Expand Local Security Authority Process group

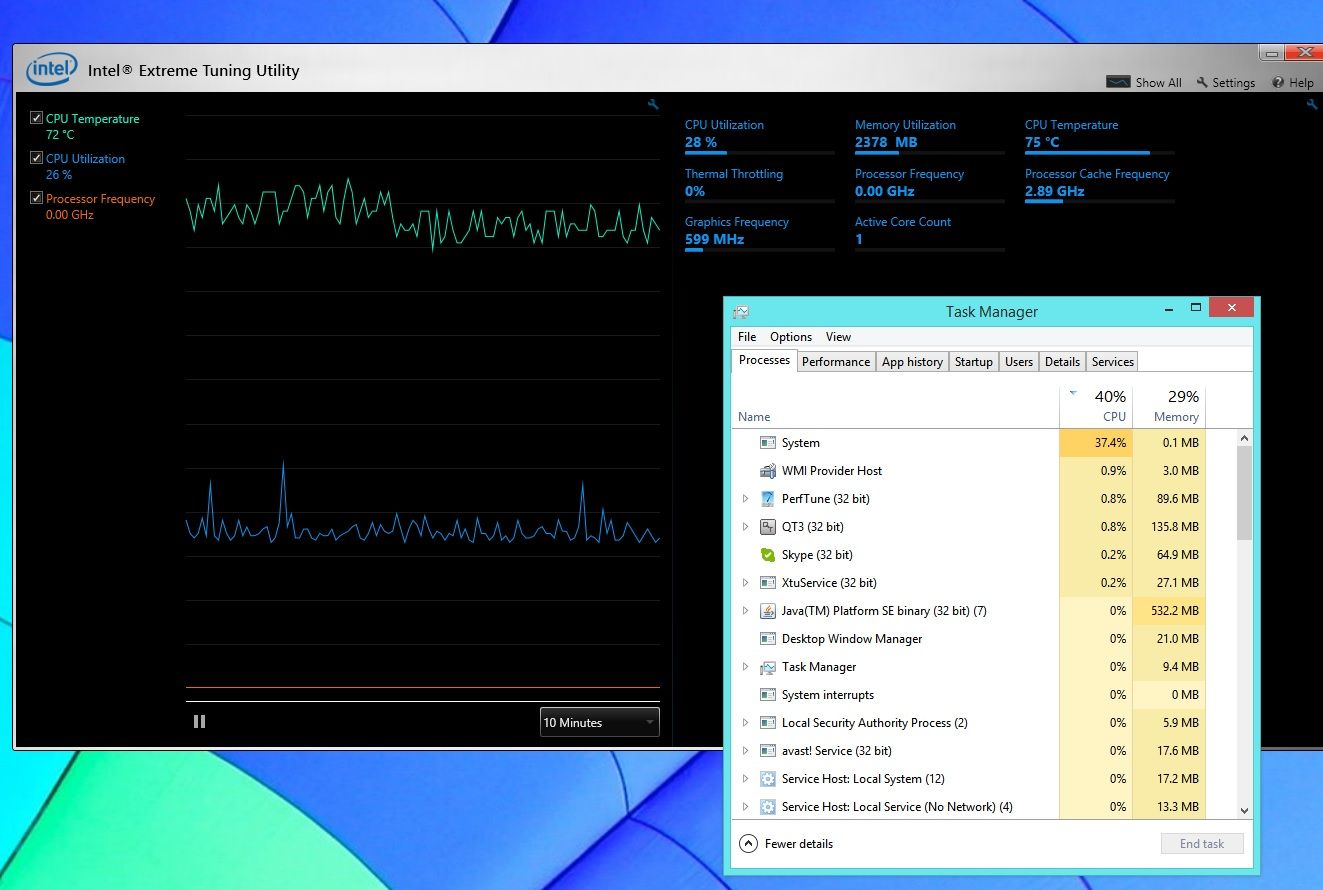(745, 722)
